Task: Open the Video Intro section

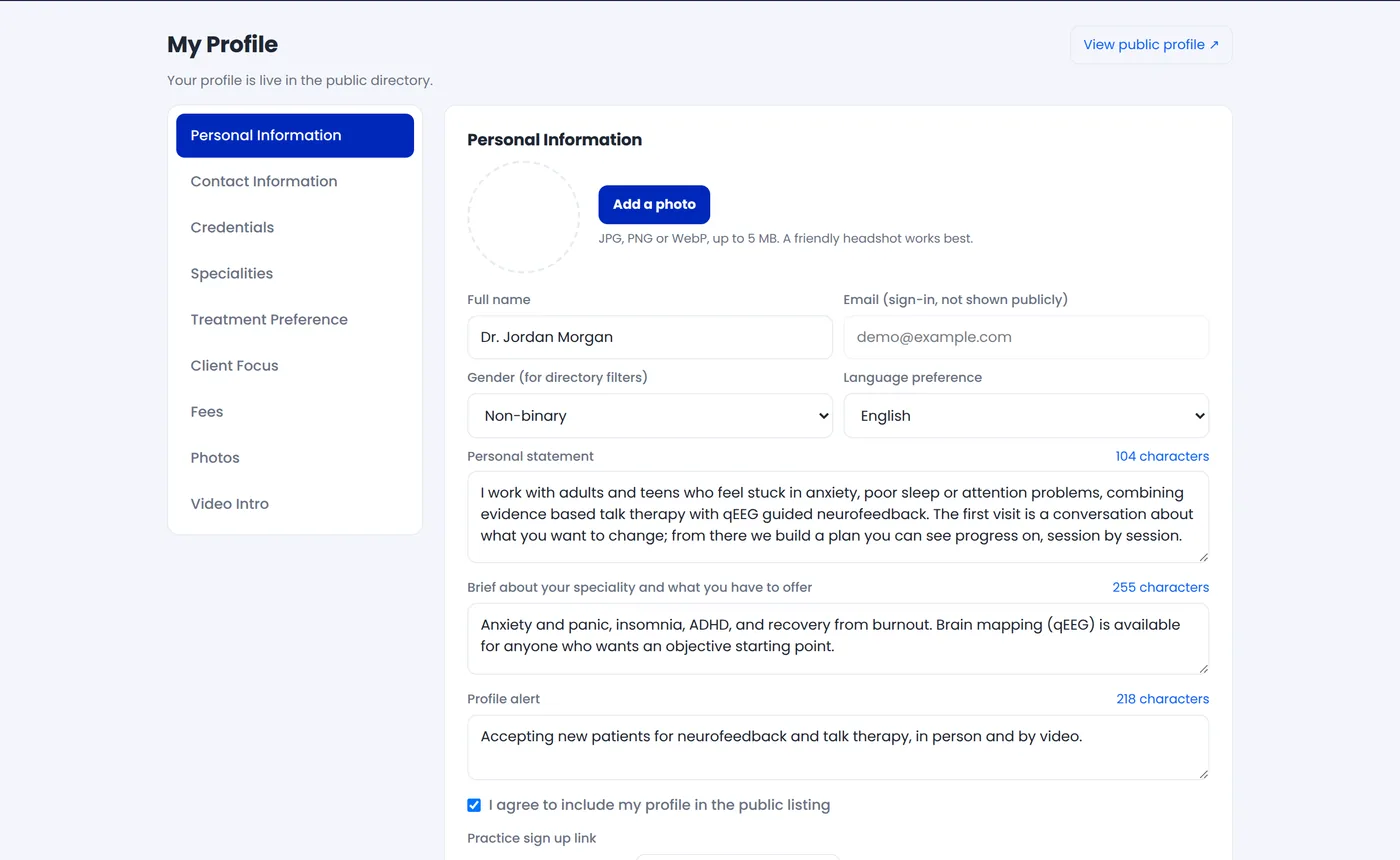Action: (x=295, y=503)
